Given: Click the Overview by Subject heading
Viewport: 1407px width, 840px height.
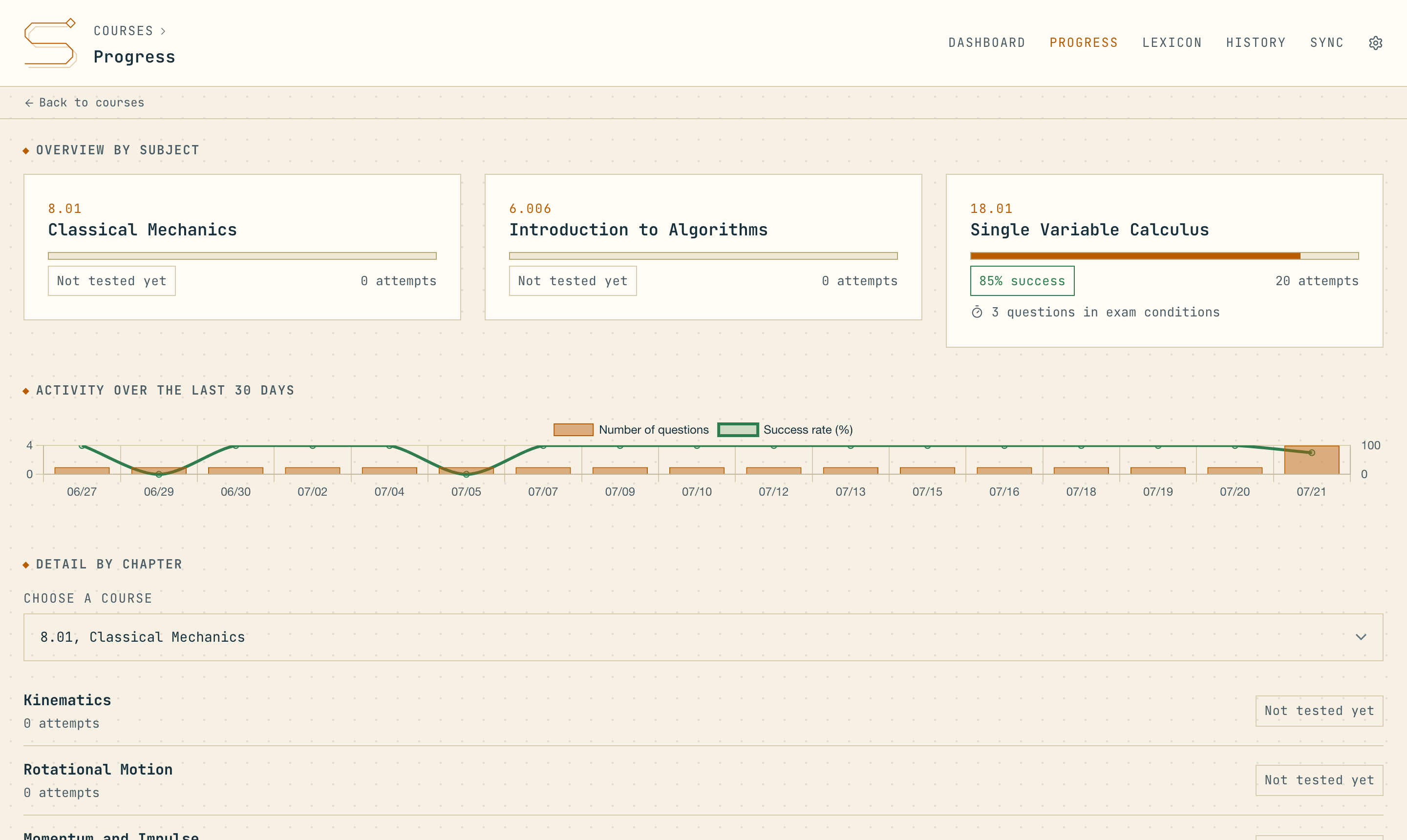Looking at the screenshot, I should [x=118, y=150].
